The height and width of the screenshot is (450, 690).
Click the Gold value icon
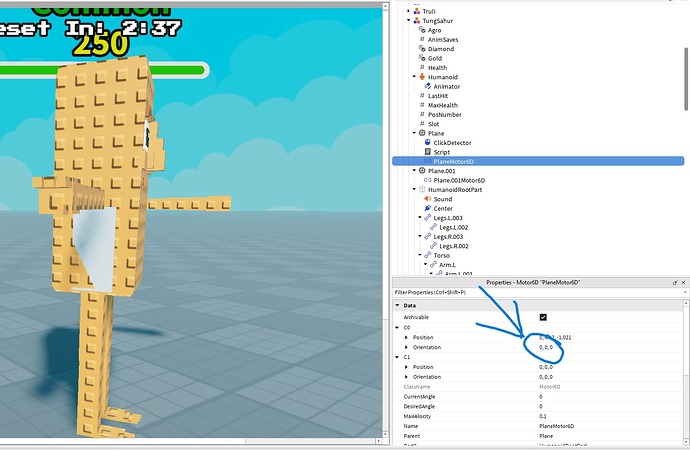point(422,58)
